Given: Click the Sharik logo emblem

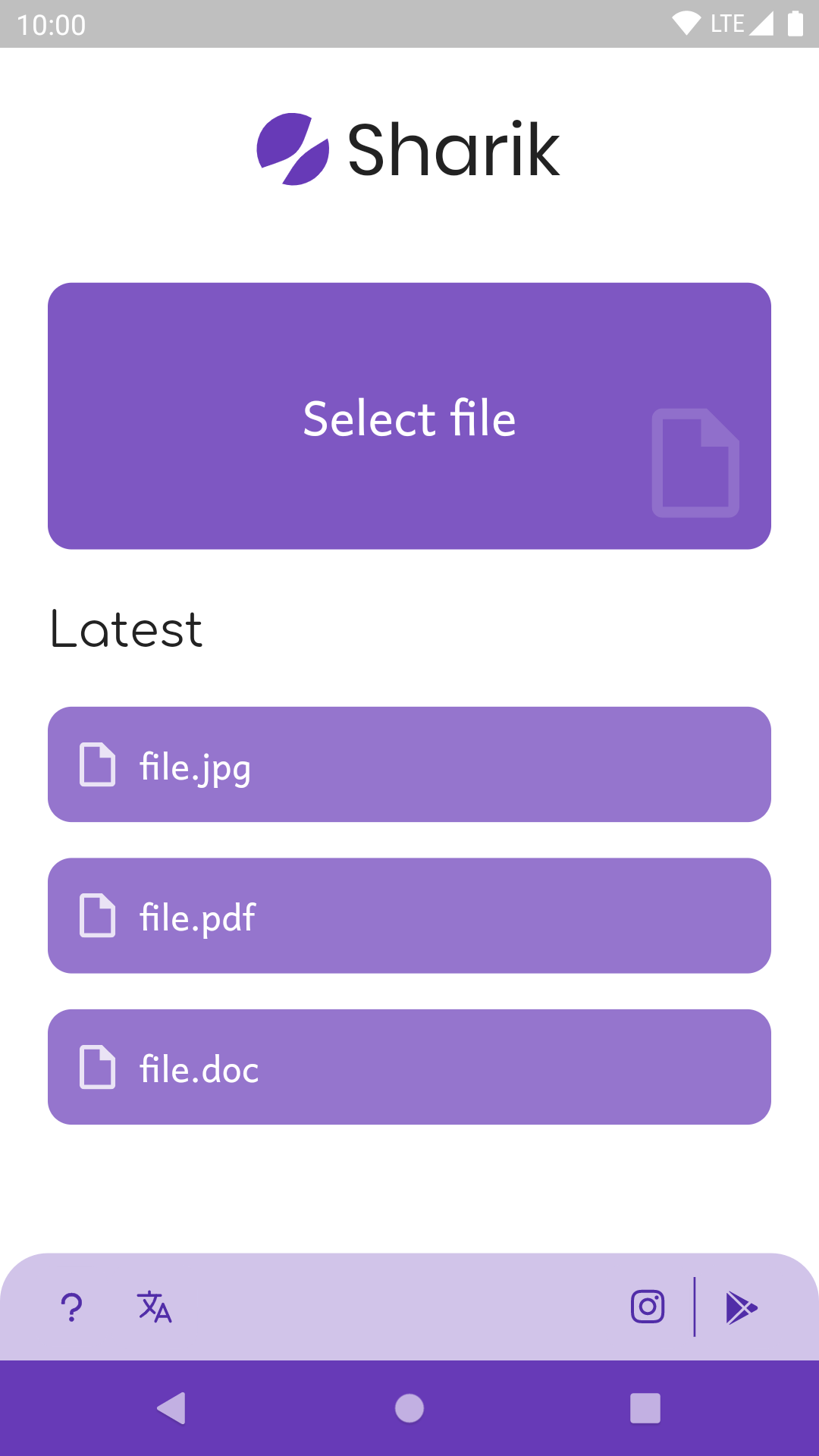Looking at the screenshot, I should click(x=293, y=149).
